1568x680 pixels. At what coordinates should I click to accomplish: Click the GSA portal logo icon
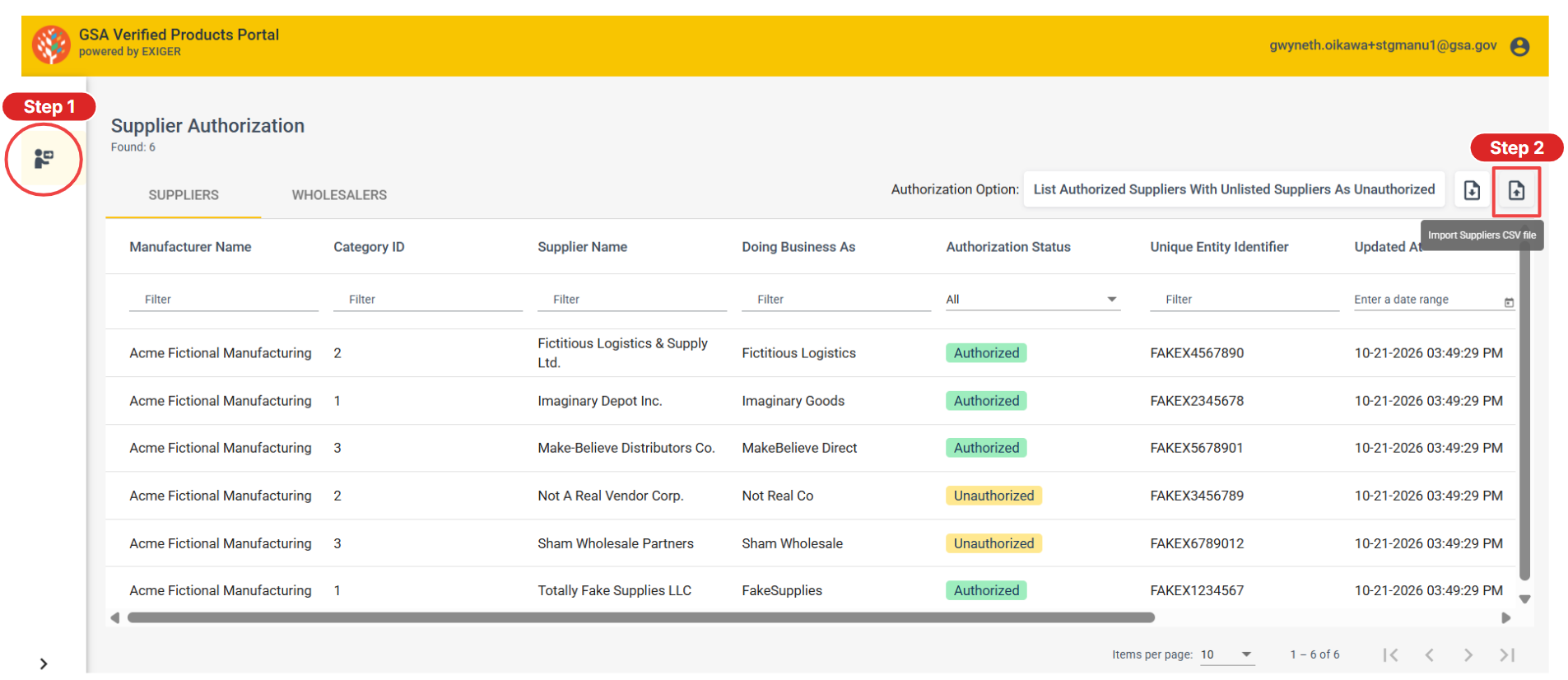51,45
